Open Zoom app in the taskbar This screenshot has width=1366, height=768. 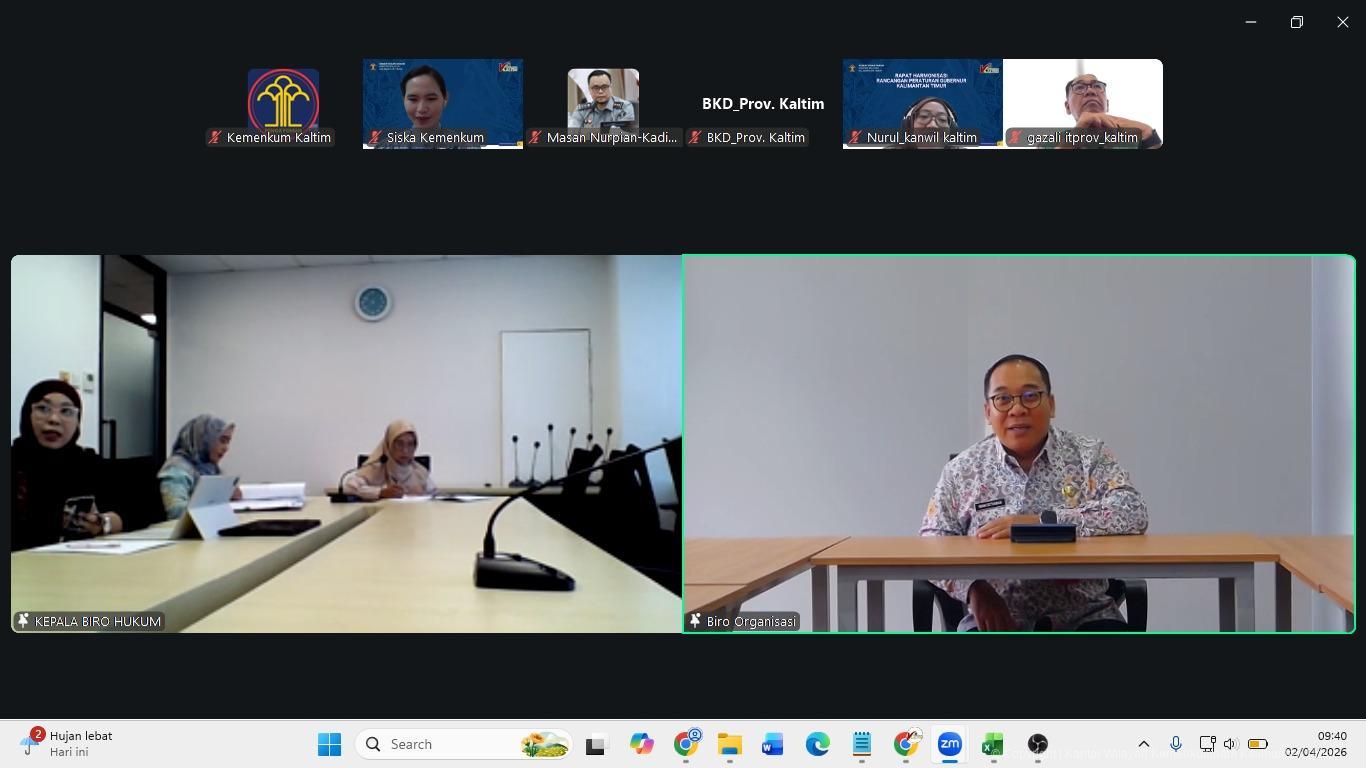(949, 744)
